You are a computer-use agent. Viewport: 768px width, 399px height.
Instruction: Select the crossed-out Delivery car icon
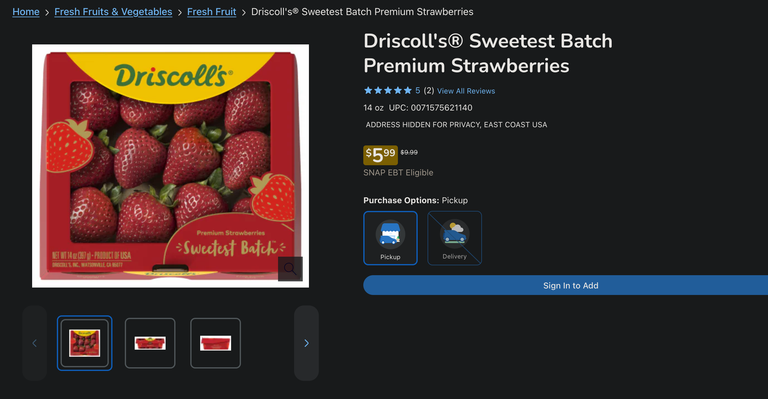point(455,234)
